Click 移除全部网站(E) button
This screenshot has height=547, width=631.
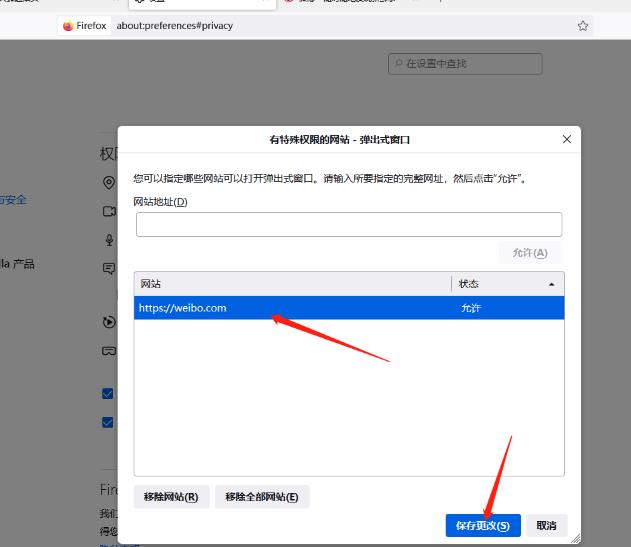click(x=262, y=497)
